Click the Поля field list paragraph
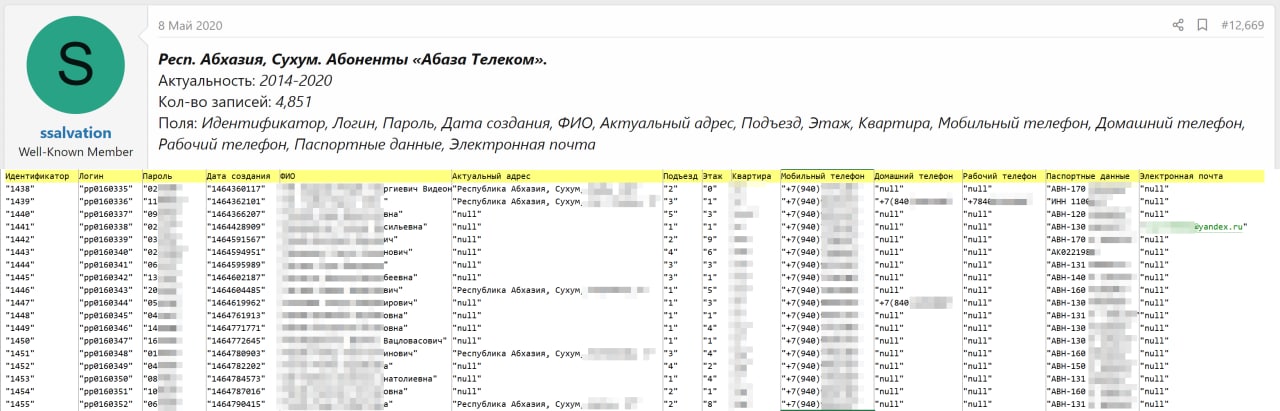The image size is (1280, 411). [x=701, y=134]
